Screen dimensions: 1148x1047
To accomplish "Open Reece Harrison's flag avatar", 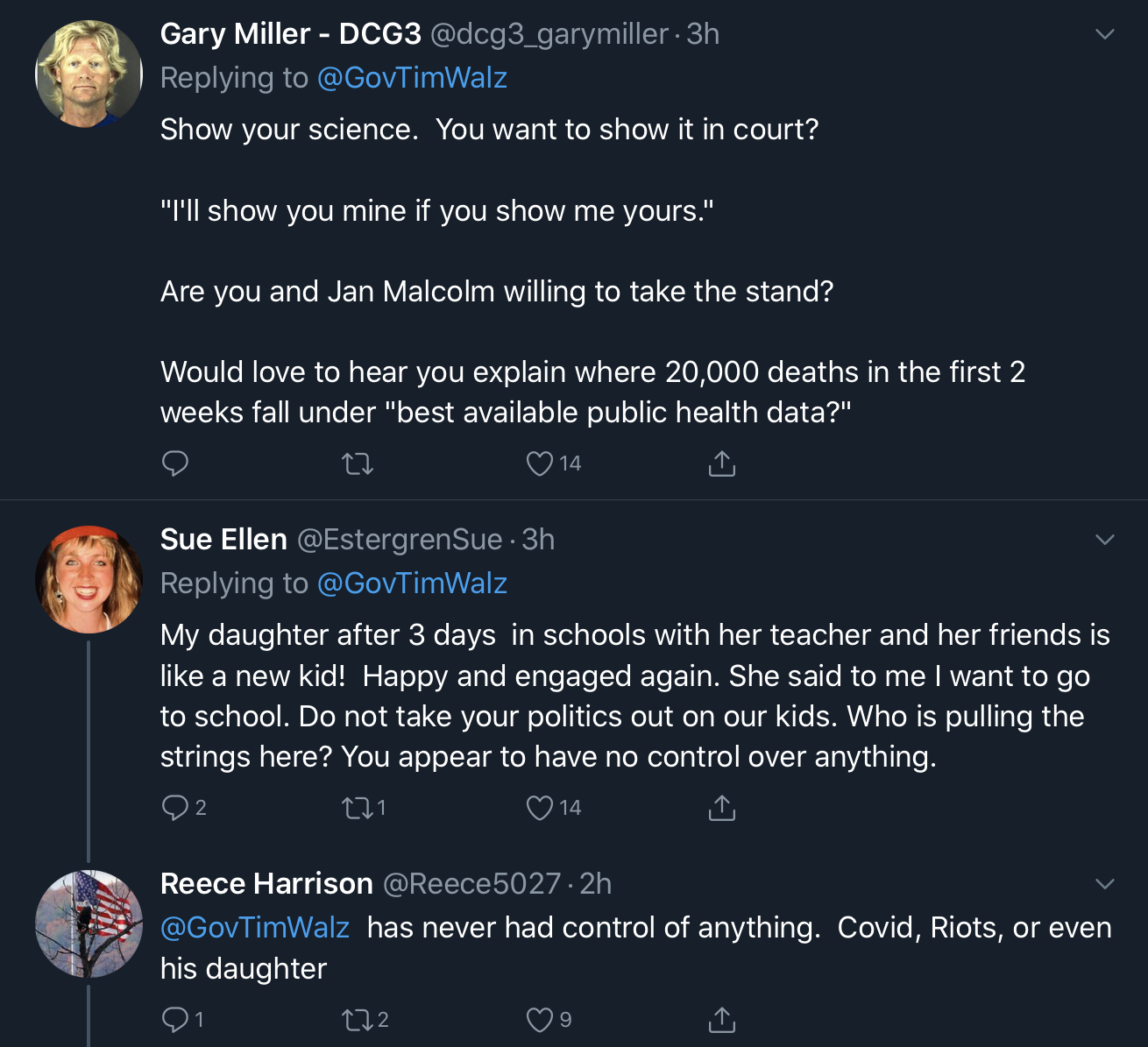I will [89, 923].
